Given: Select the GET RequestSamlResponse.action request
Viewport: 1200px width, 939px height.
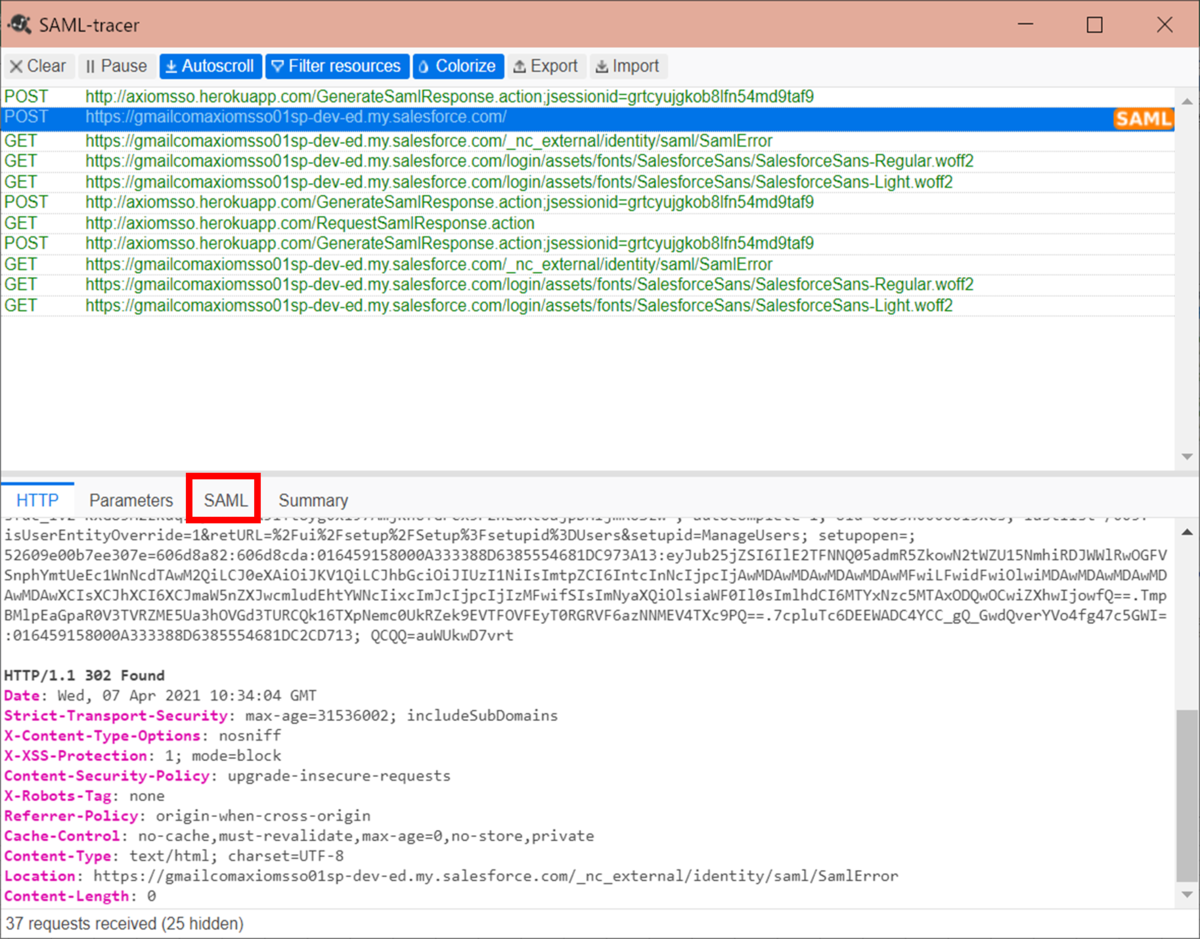Looking at the screenshot, I should [x=588, y=223].
